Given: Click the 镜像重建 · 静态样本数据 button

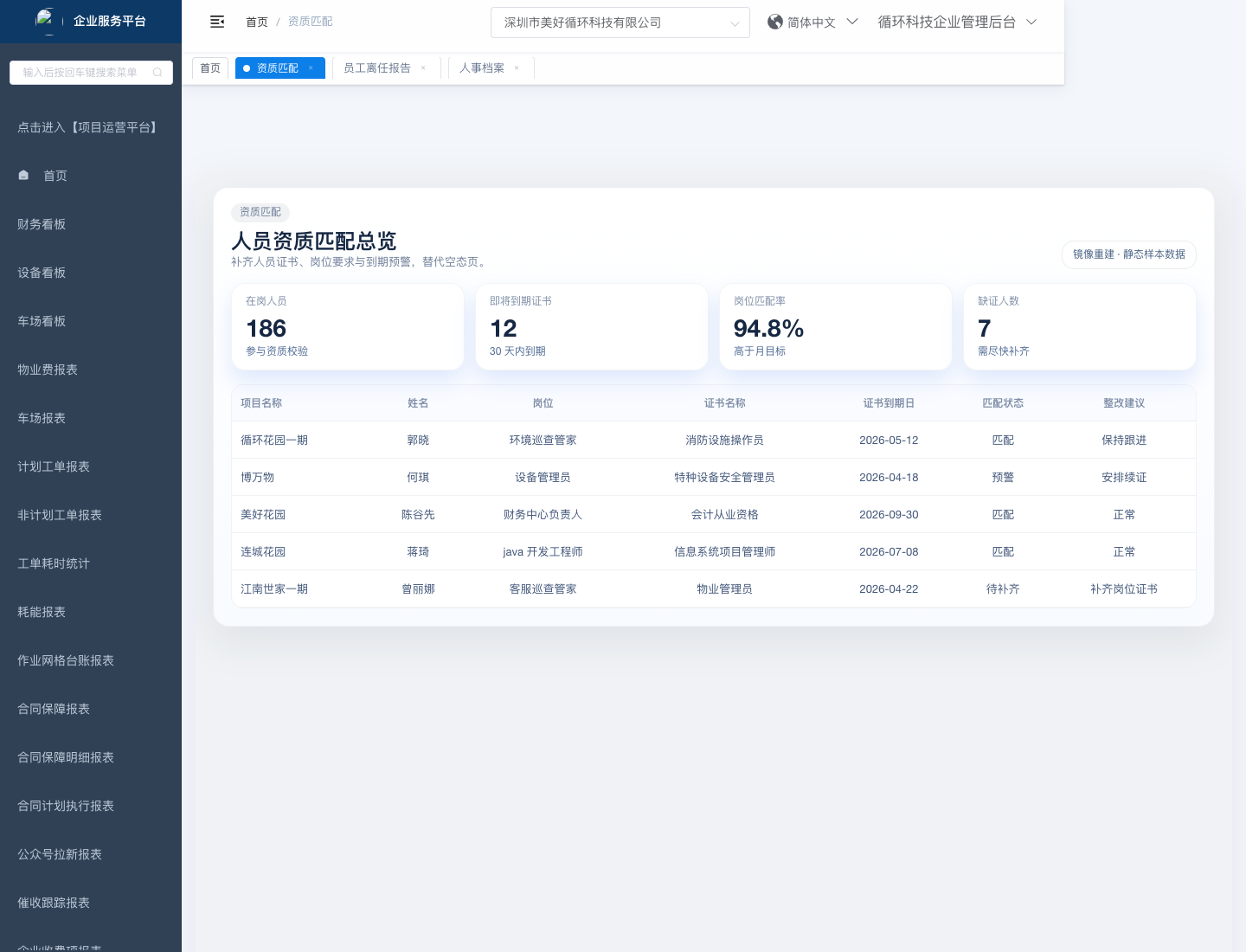Looking at the screenshot, I should [1128, 254].
